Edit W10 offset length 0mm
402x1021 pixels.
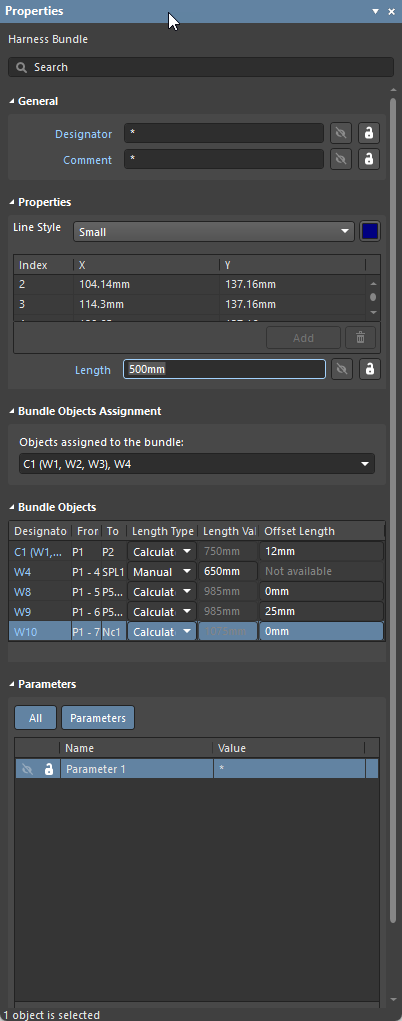[321, 631]
